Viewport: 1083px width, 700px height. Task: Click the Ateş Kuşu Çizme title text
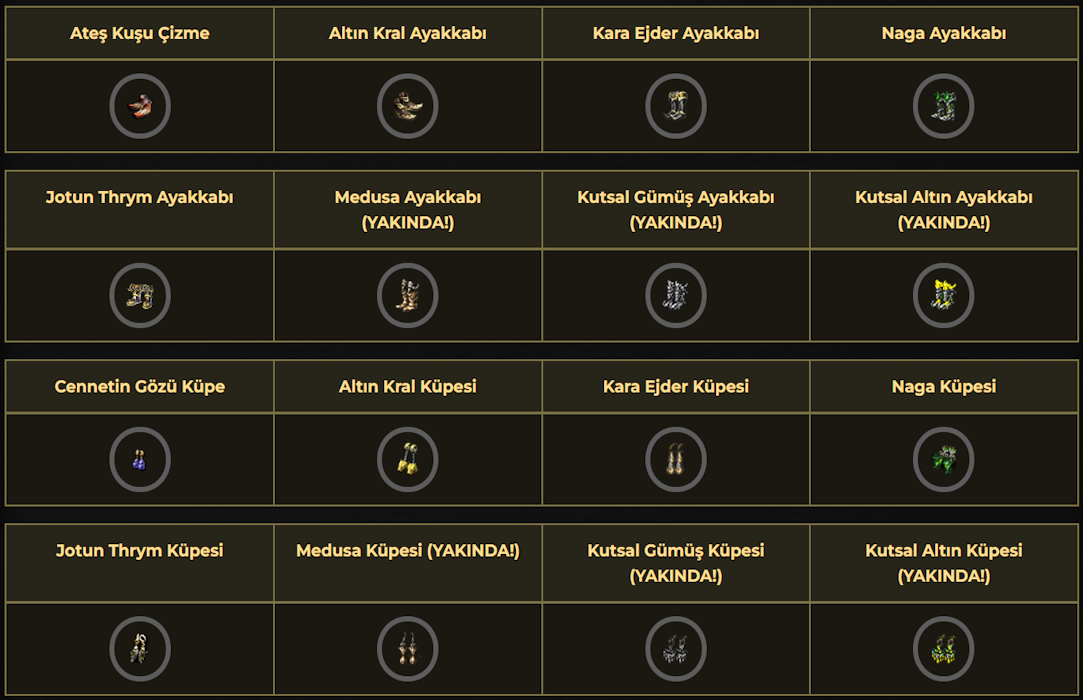click(140, 33)
